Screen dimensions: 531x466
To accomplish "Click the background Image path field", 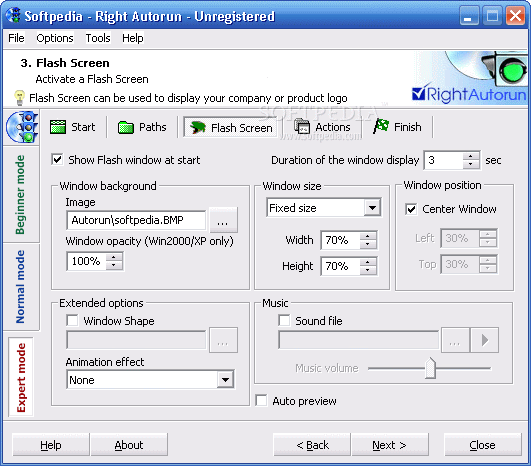I will pos(136,220).
